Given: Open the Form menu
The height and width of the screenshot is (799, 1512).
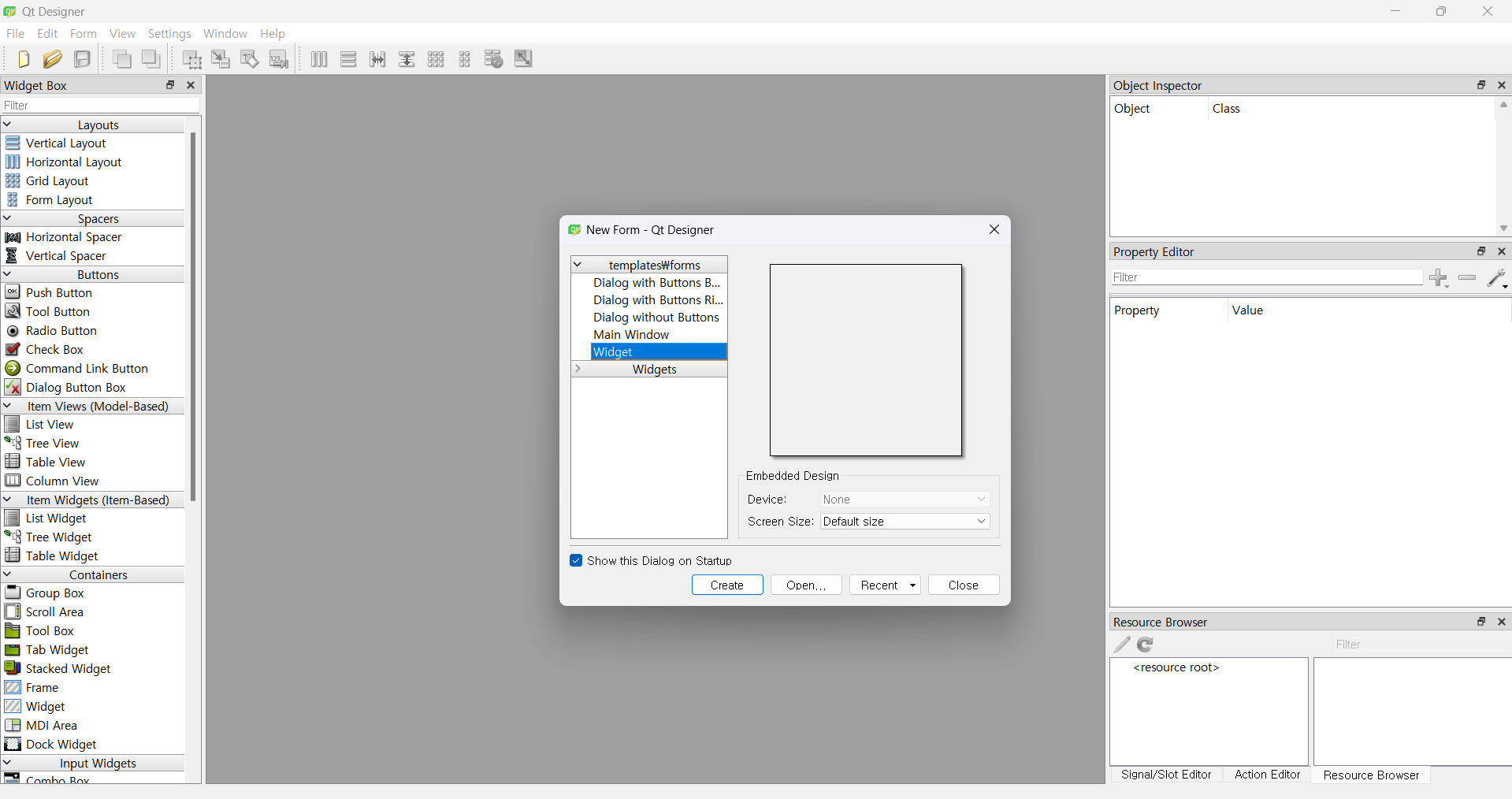Looking at the screenshot, I should click(84, 34).
